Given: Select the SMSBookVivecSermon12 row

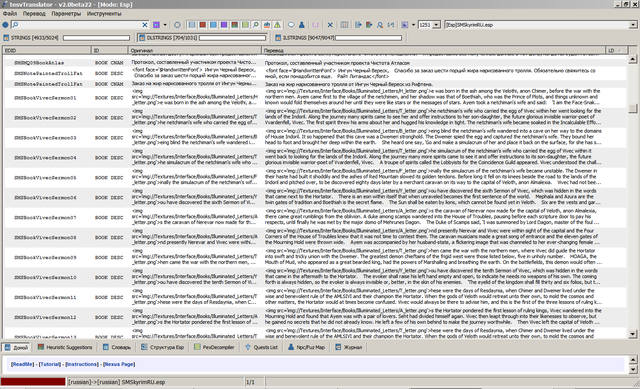Looking at the screenshot, I should (315, 317).
